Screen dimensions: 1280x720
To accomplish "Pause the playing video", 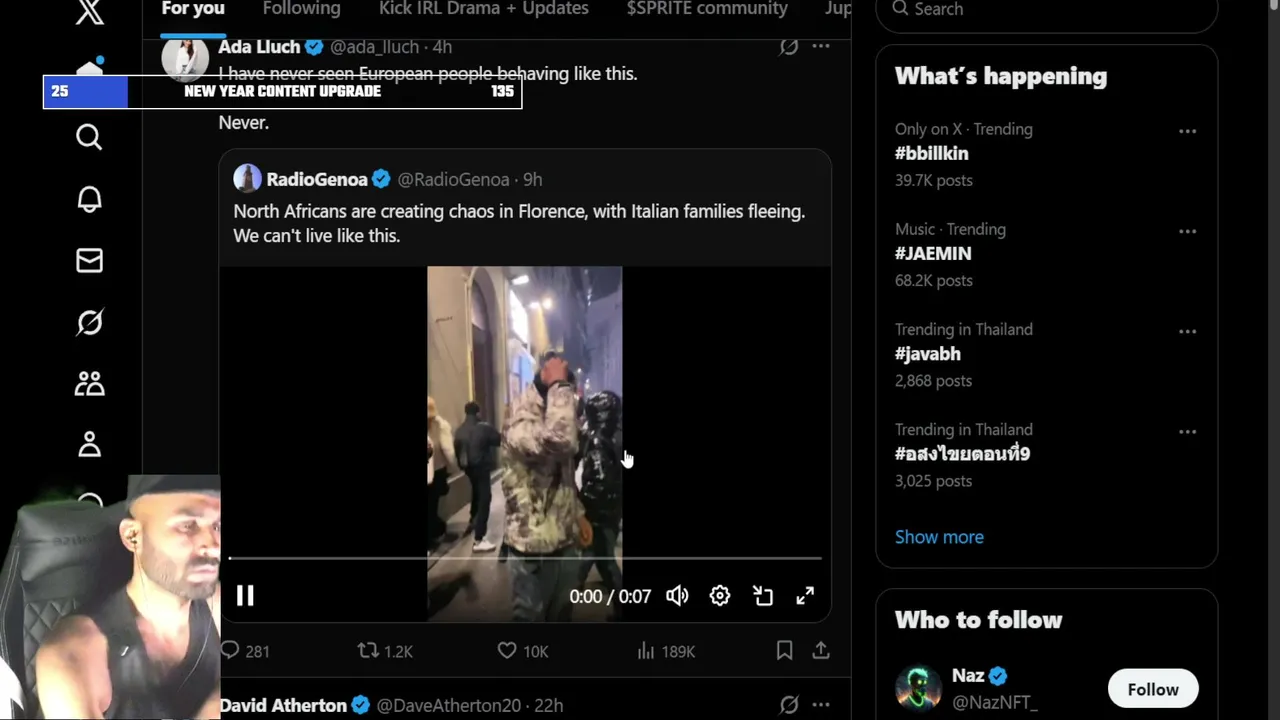I will 245,596.
